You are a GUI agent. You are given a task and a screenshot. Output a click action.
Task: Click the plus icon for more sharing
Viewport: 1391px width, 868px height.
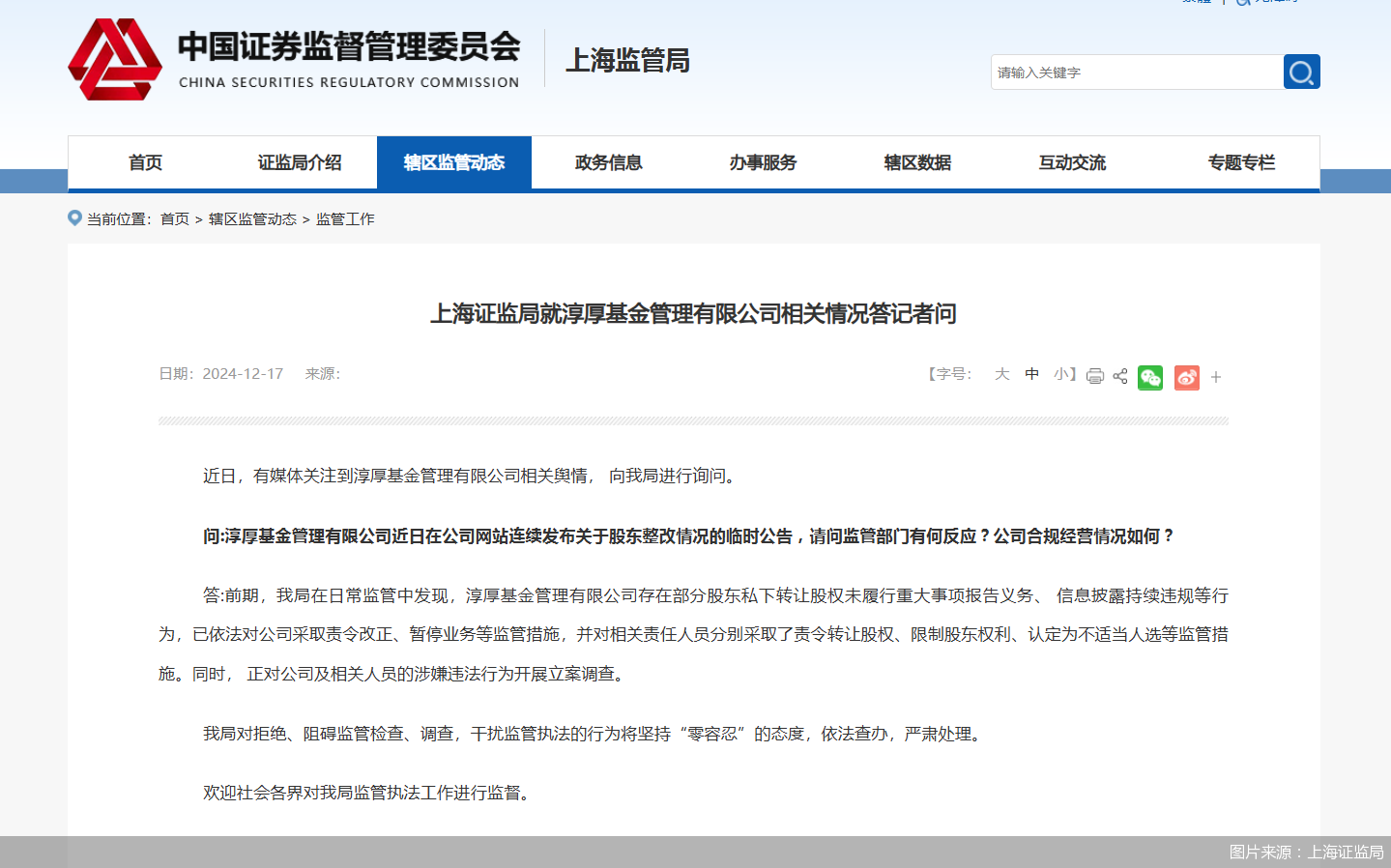click(x=1216, y=377)
